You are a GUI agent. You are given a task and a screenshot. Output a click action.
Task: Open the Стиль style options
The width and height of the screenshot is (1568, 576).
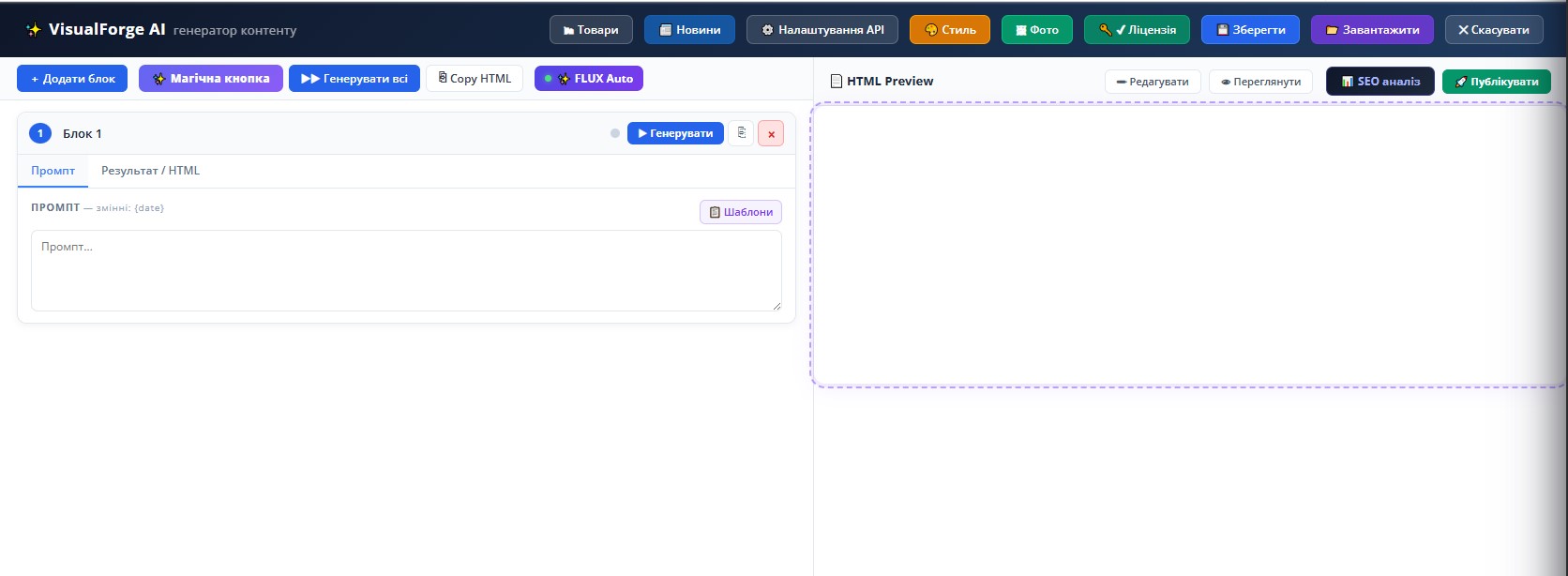tap(950, 30)
